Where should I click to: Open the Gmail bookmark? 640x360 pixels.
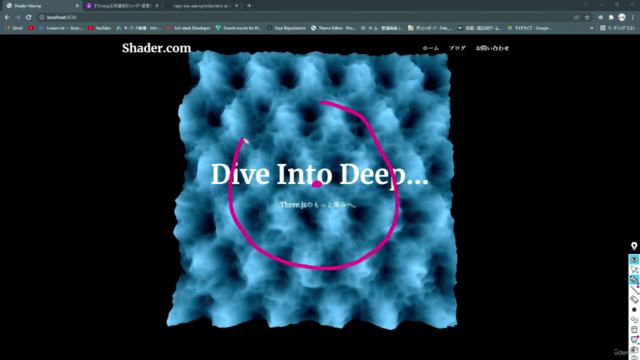point(14,28)
